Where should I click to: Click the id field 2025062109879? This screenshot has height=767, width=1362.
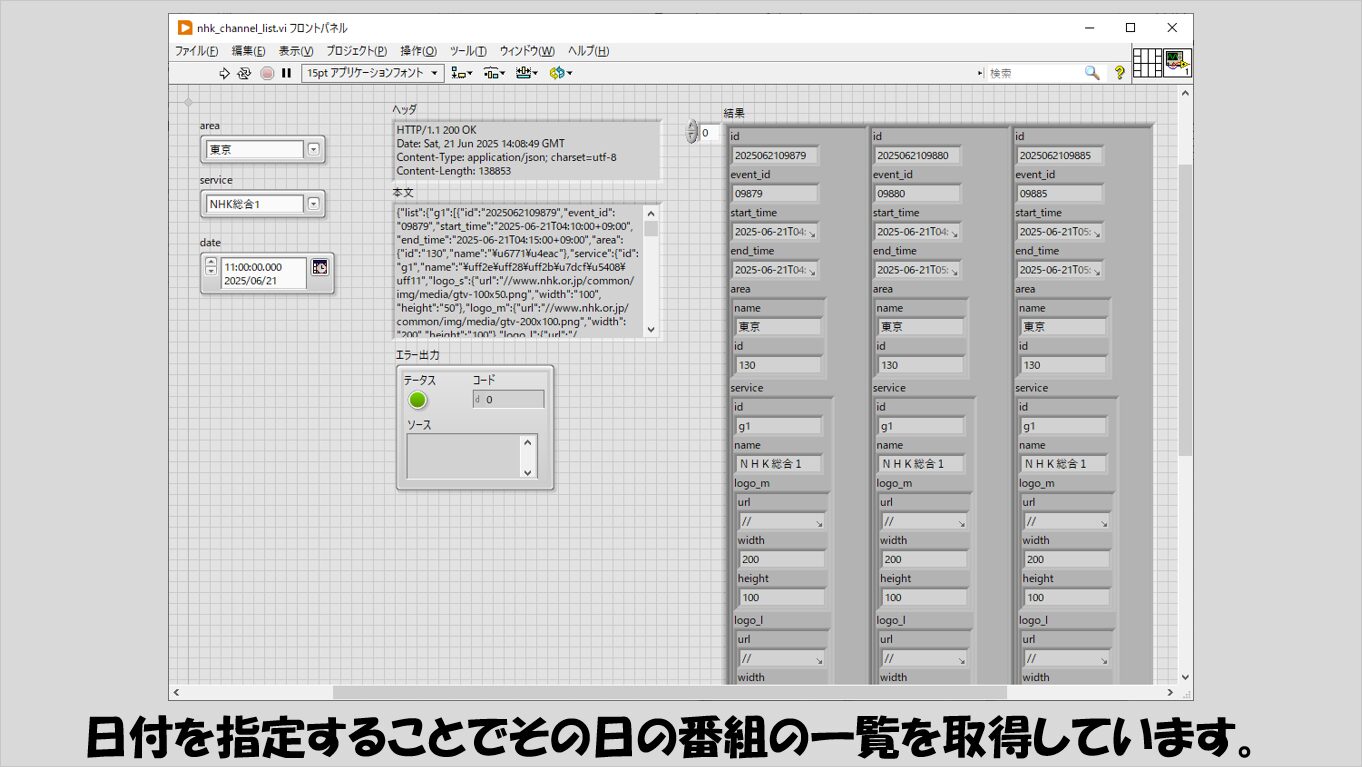(776, 155)
